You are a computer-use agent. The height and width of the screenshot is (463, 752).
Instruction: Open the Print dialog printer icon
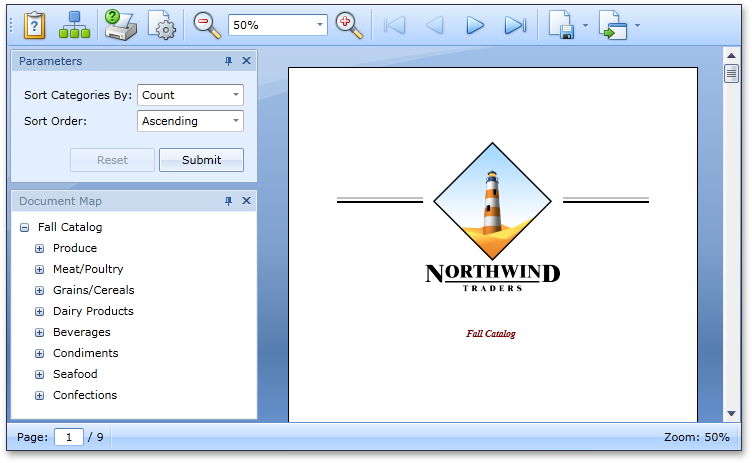120,25
